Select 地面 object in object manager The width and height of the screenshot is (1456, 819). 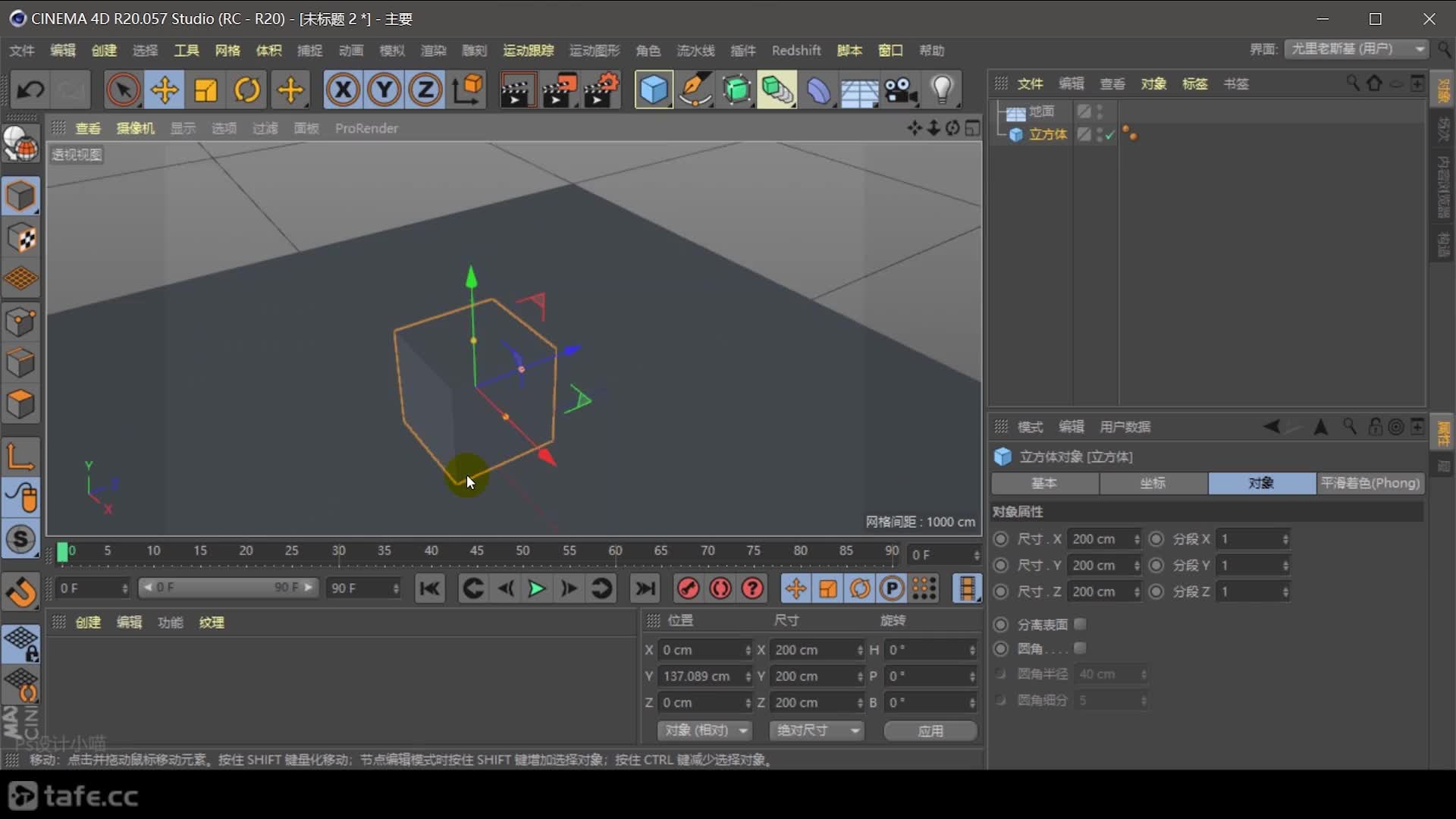1041,111
